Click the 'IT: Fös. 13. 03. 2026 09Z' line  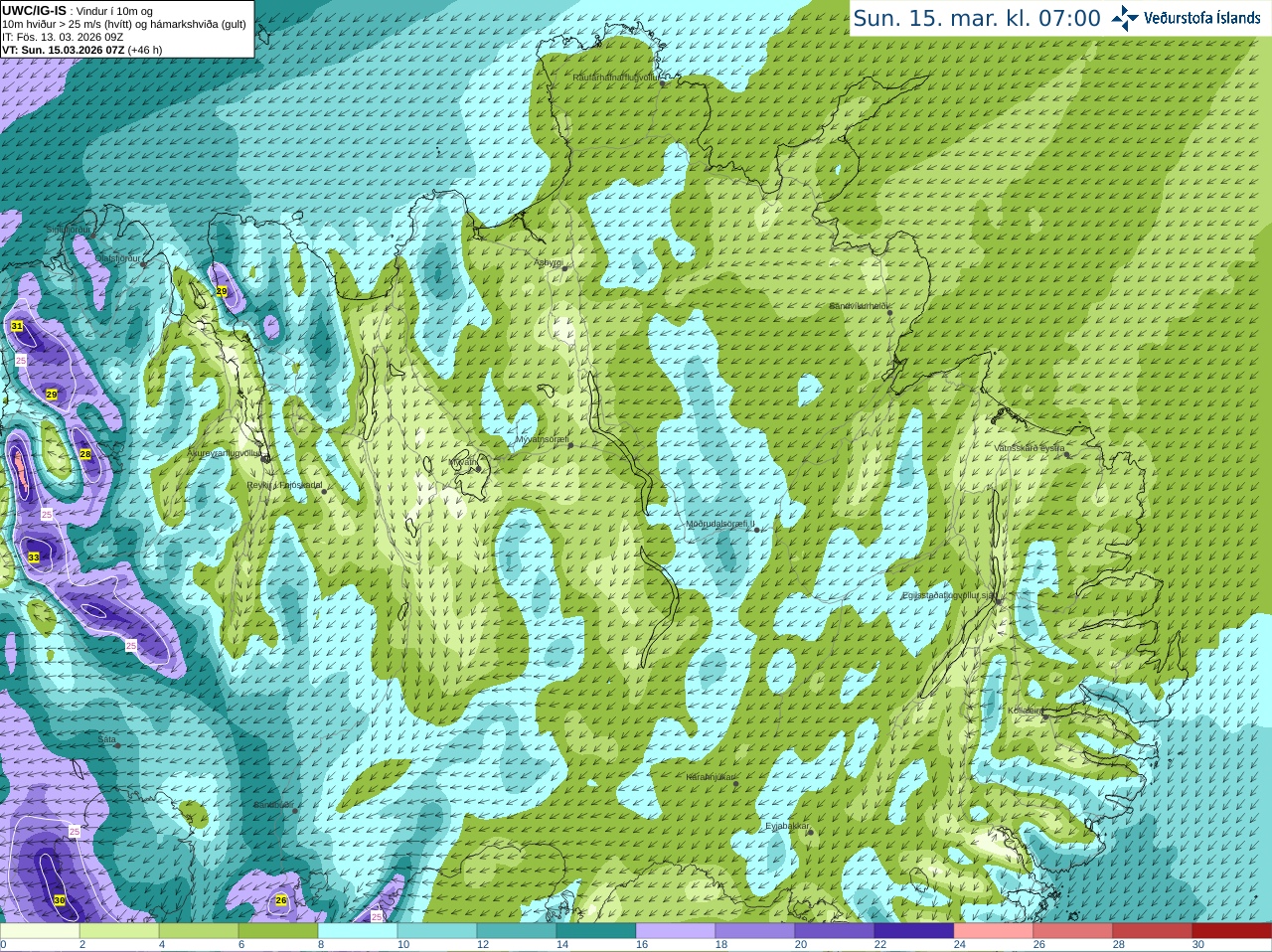point(63,37)
